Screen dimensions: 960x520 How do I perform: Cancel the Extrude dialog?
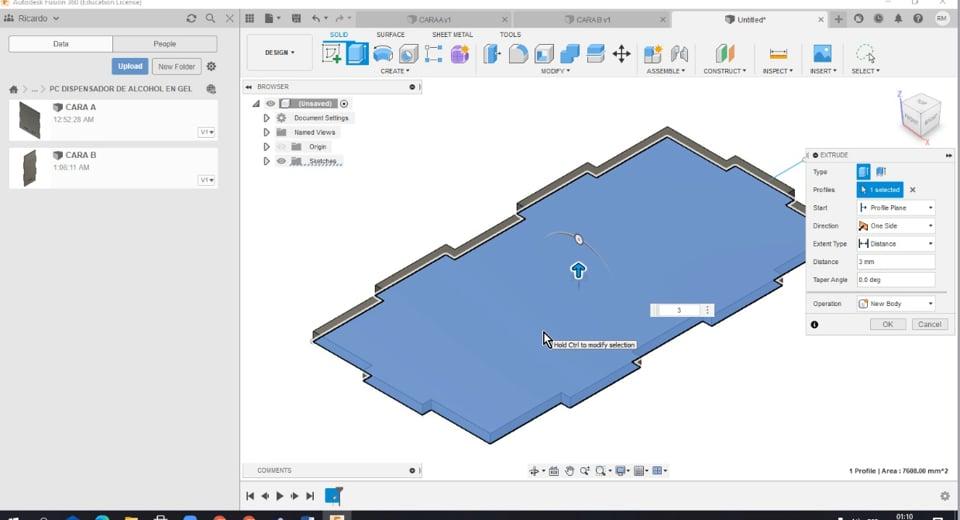coord(929,325)
